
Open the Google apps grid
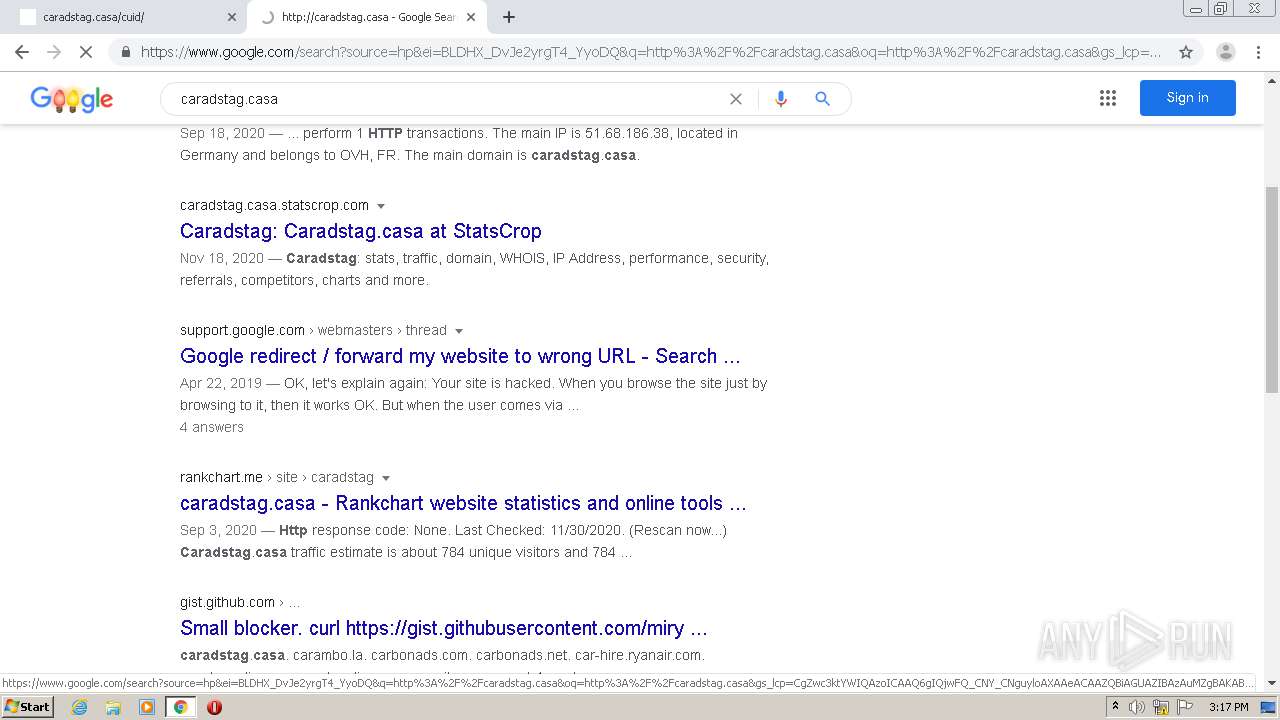tap(1107, 98)
